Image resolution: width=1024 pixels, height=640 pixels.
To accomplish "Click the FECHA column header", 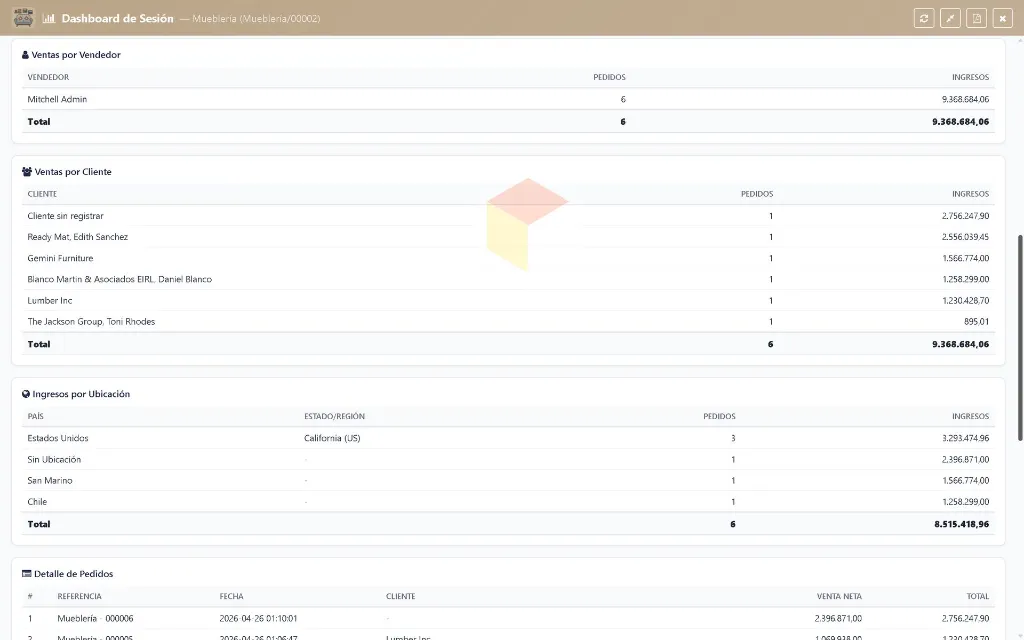I will (231, 596).
